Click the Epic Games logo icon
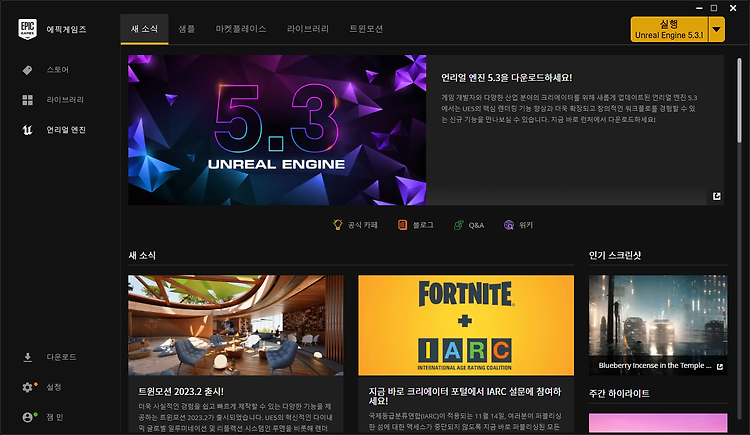The height and width of the screenshot is (435, 750). (27, 29)
